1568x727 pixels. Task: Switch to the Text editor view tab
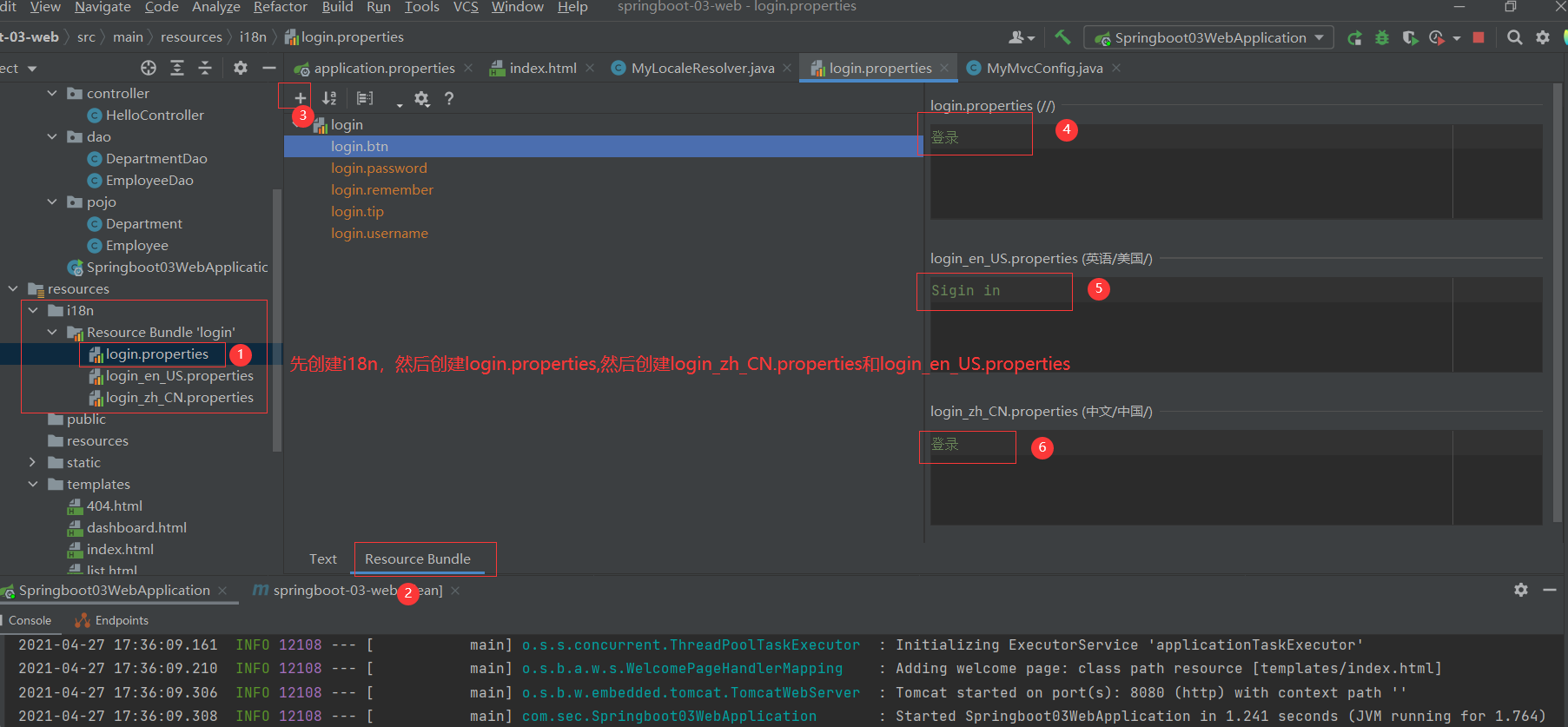pyautogui.click(x=322, y=559)
